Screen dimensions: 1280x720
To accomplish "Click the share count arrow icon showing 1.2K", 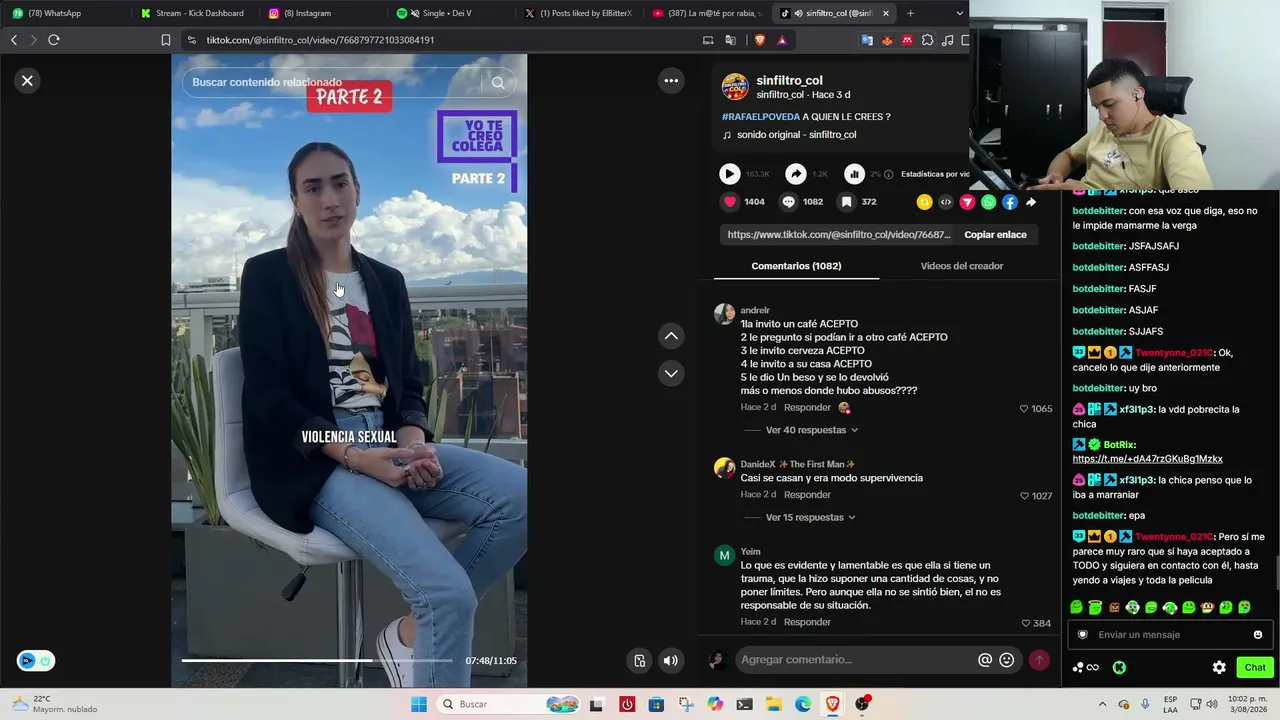I will 795,174.
